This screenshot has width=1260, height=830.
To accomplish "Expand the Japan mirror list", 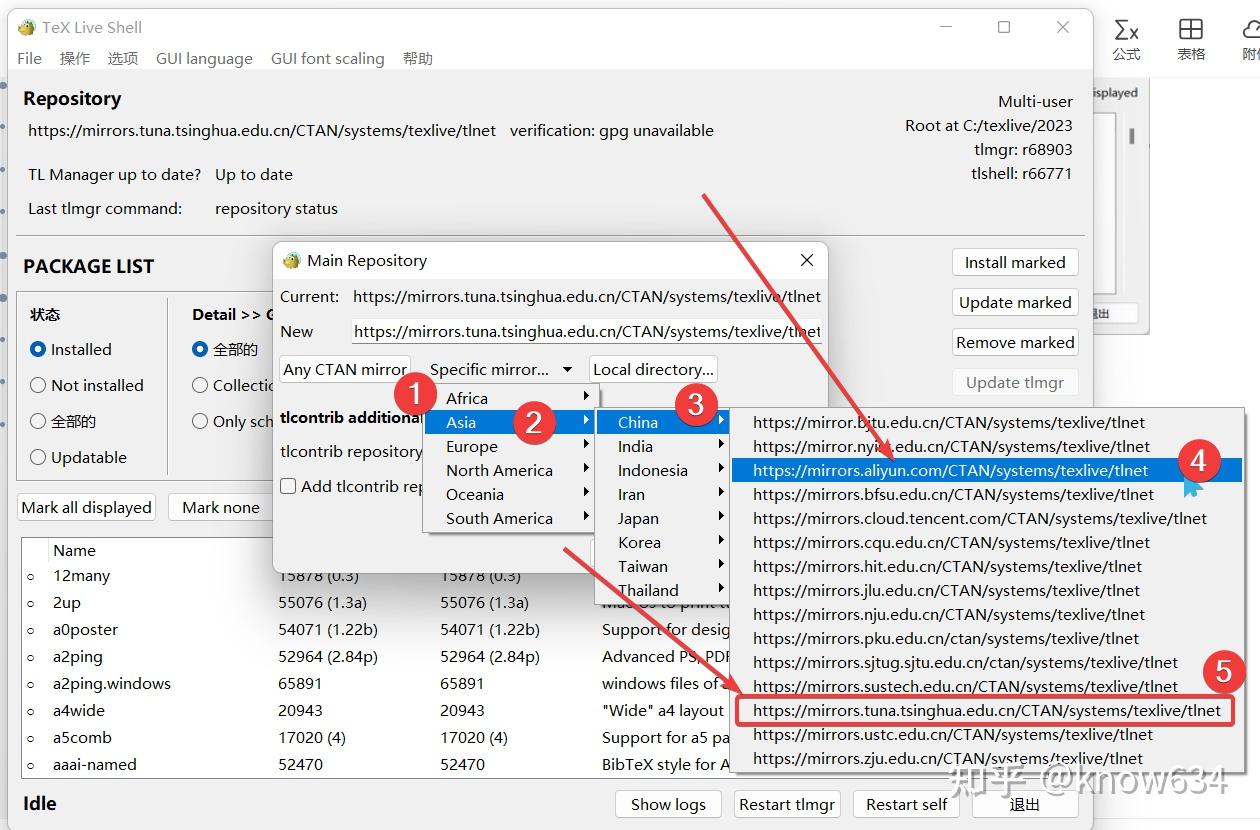I will [662, 518].
